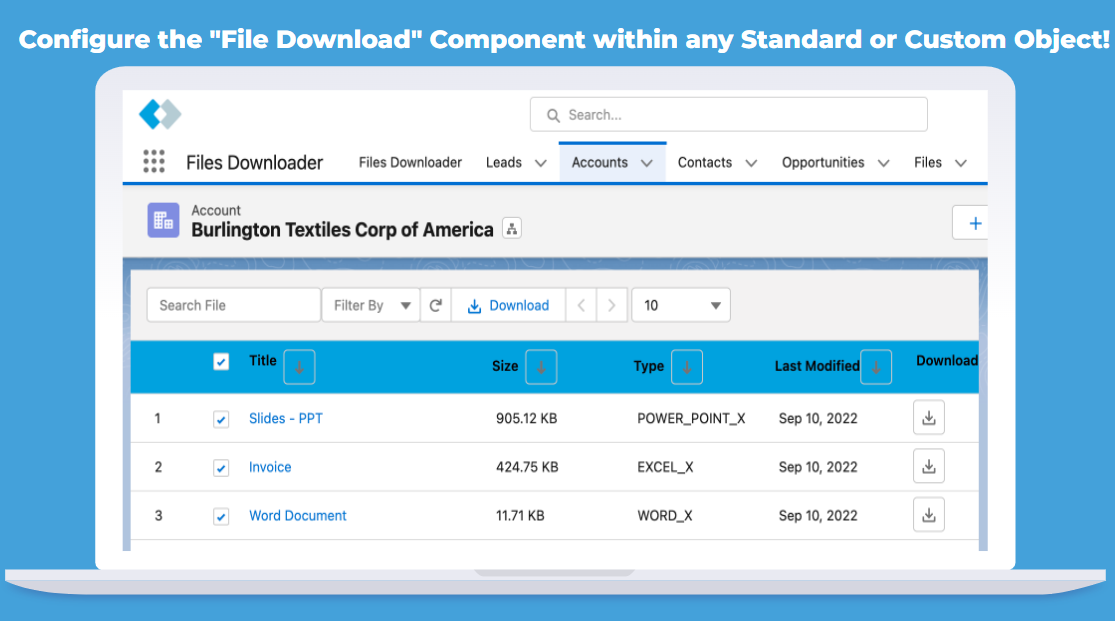Expand the Leads tab chevron menu
The image size is (1115, 621).
[x=540, y=163]
